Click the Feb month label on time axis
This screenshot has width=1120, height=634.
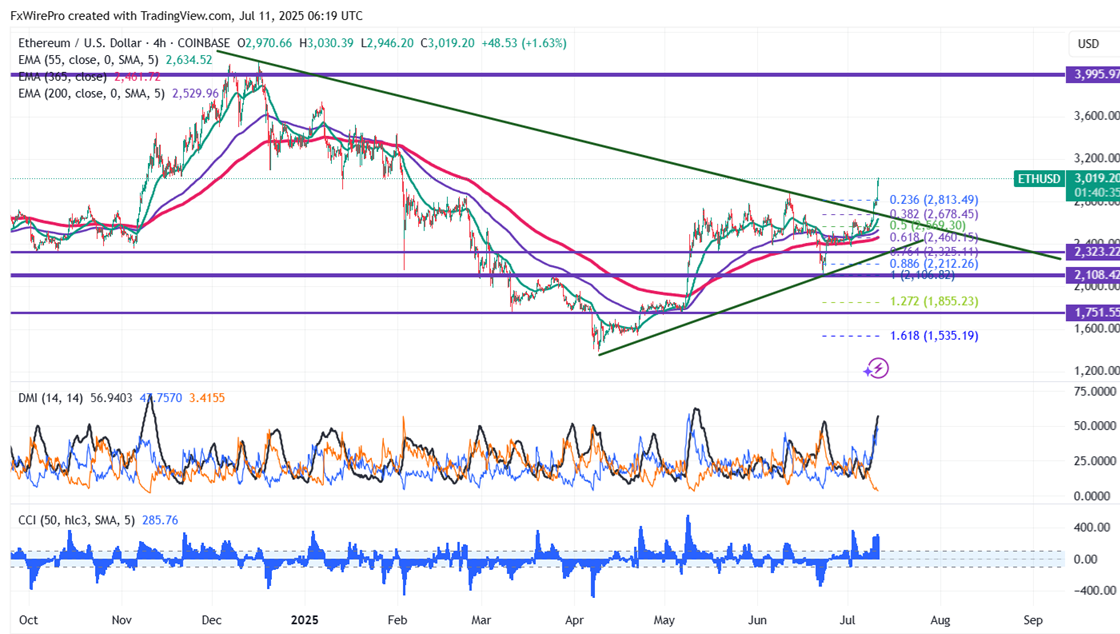pyautogui.click(x=397, y=620)
